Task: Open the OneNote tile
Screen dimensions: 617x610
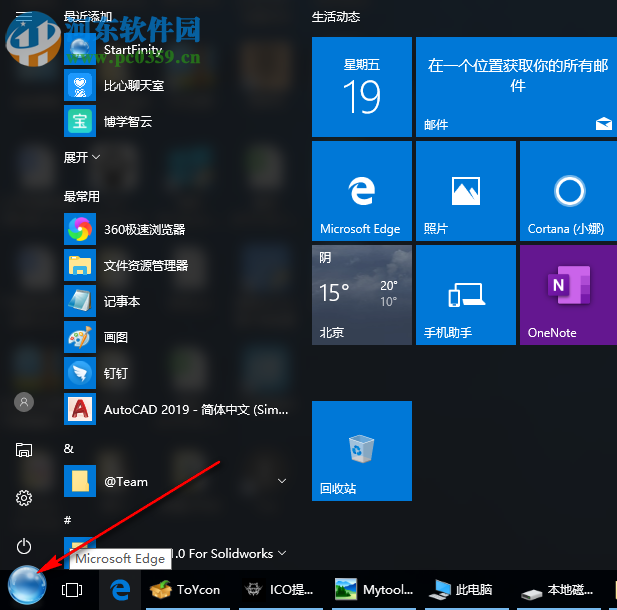Action: coord(568,295)
